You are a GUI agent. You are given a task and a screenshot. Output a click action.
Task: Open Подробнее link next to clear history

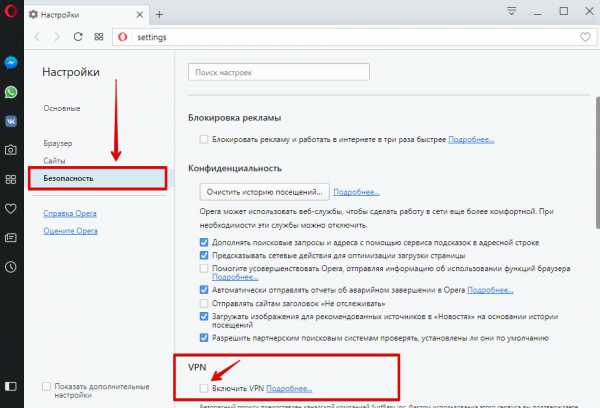click(356, 192)
